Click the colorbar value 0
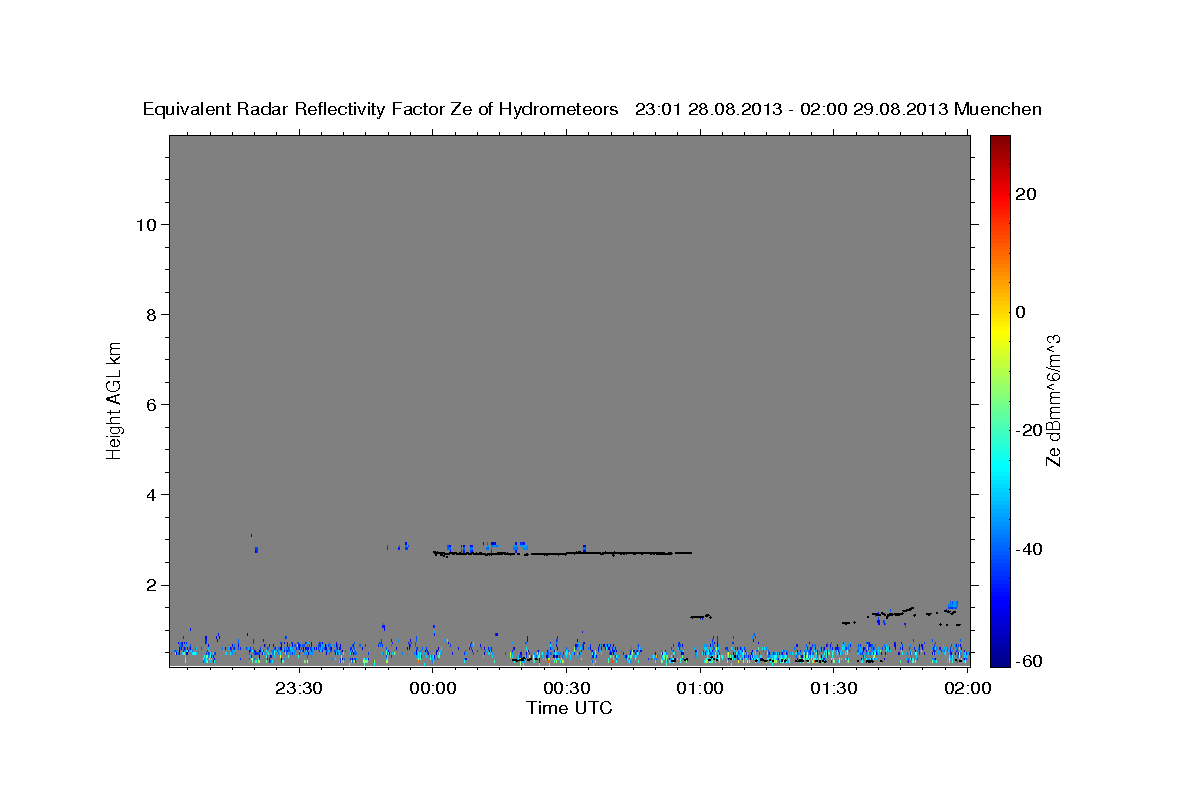The width and height of the screenshot is (1200, 800). [x=1021, y=312]
